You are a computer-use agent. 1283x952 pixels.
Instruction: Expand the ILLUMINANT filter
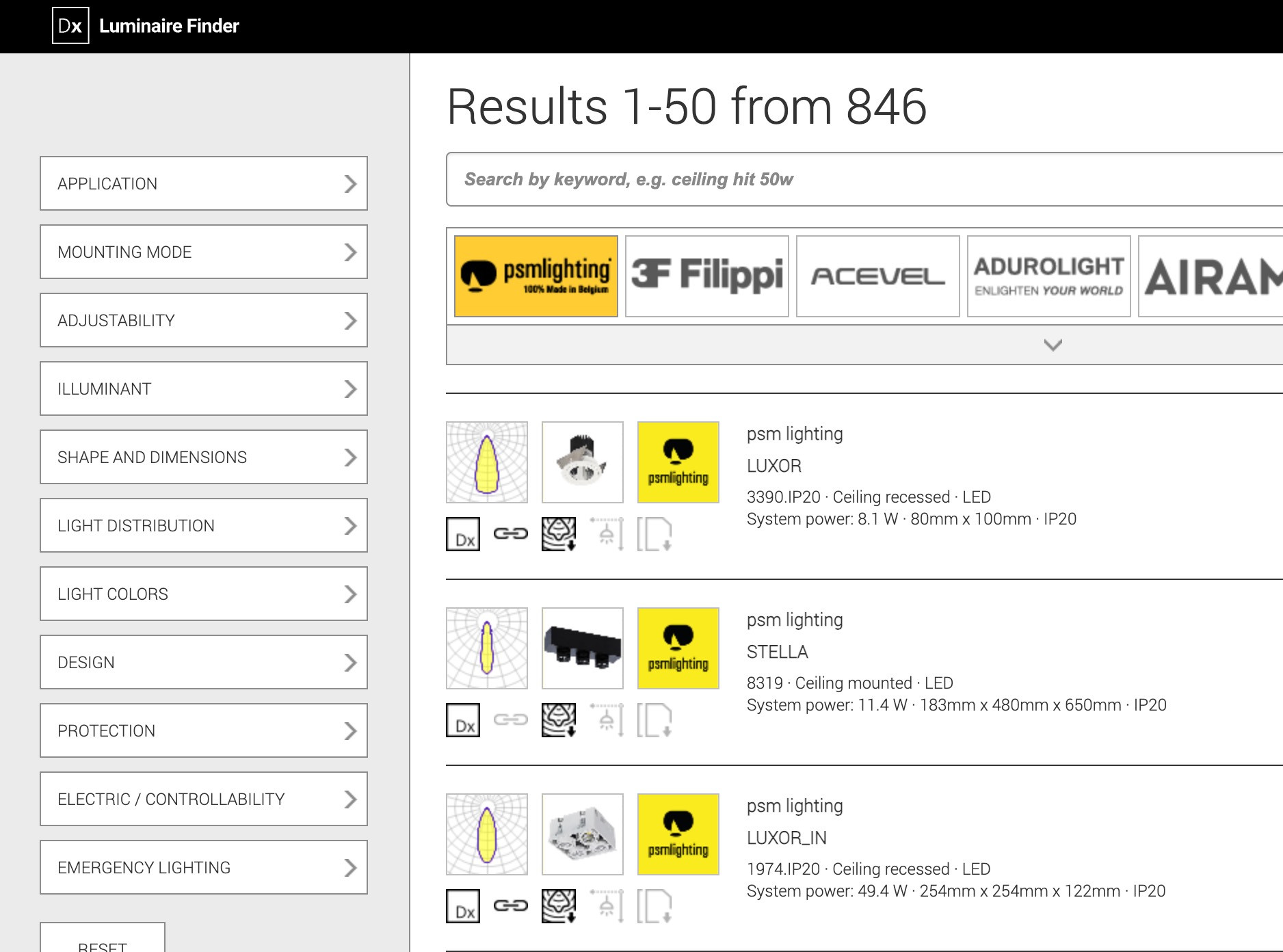click(204, 388)
